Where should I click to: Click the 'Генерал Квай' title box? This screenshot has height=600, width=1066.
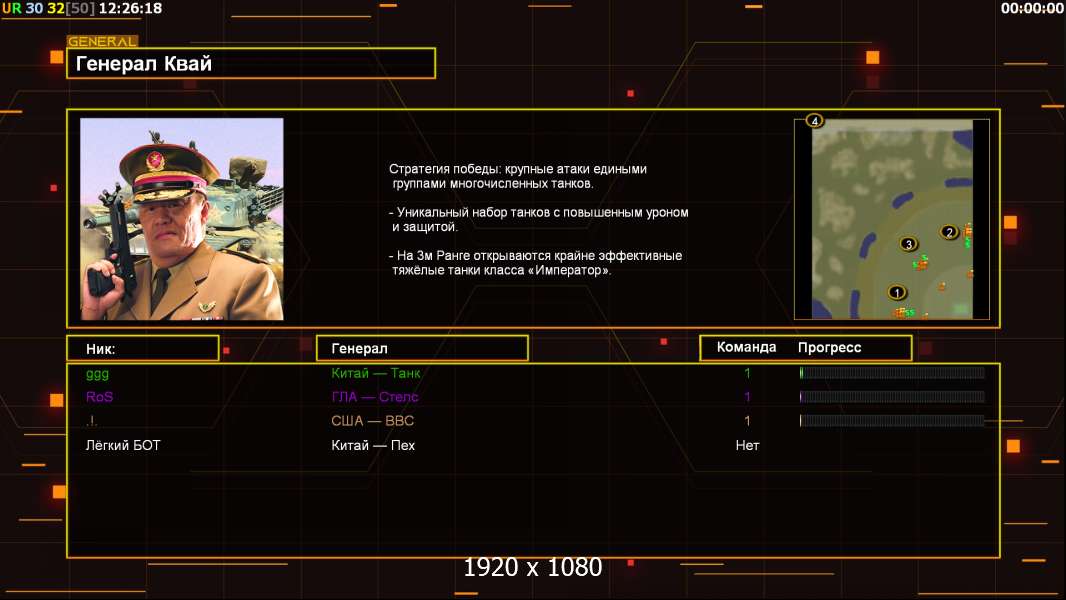(x=251, y=63)
